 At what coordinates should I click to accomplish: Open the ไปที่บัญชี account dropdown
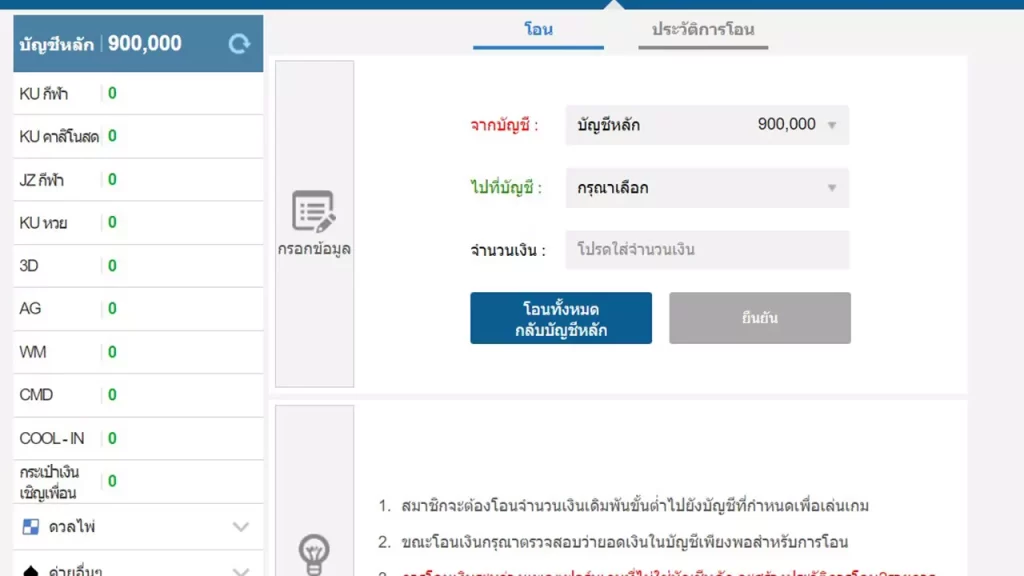[706, 187]
